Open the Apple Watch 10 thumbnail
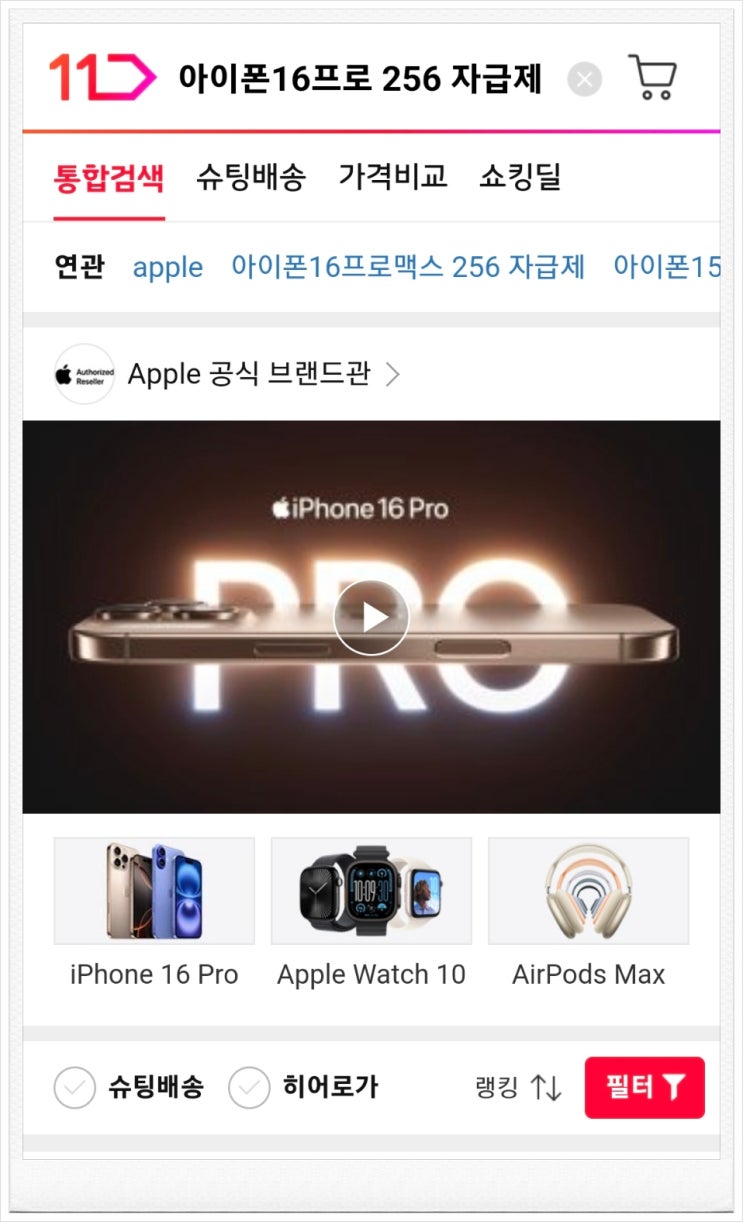743x1222 pixels. click(x=371, y=891)
